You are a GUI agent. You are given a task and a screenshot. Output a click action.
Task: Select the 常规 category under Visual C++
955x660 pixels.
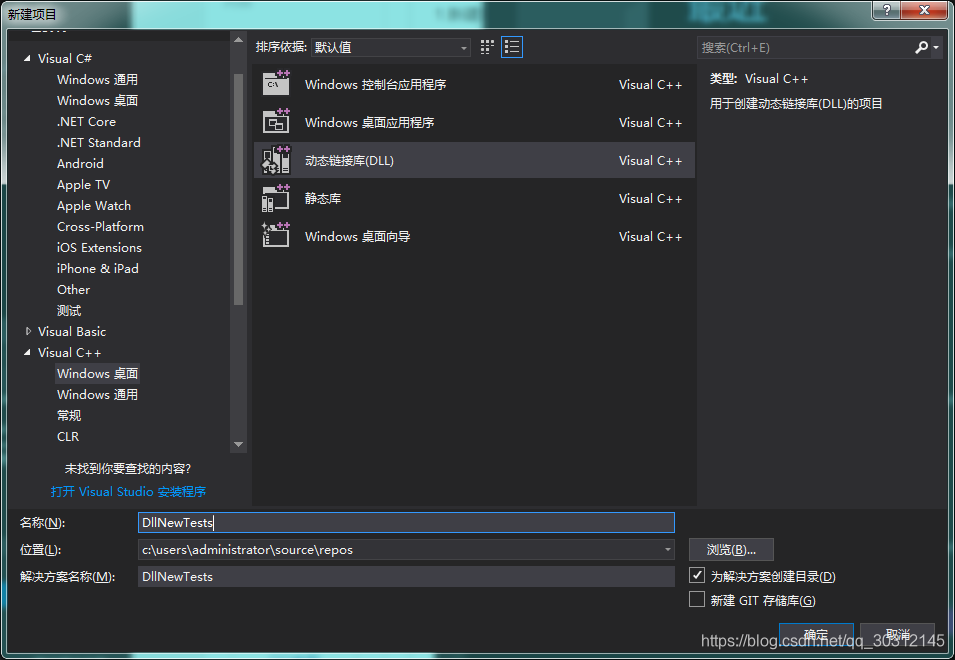click(69, 415)
